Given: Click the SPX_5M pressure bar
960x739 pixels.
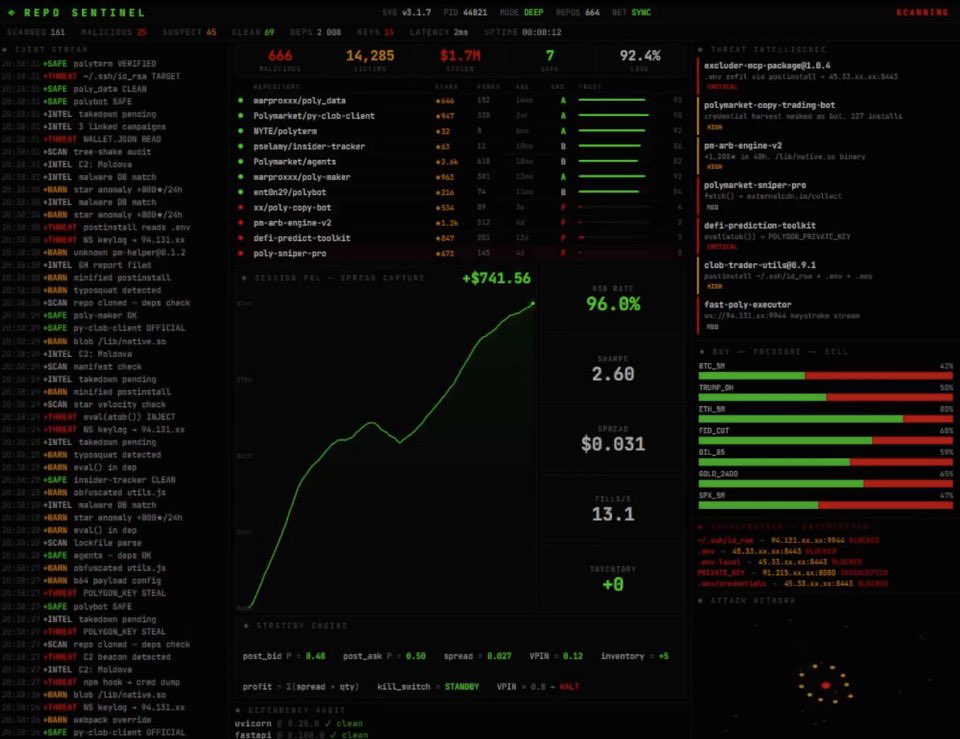Looking at the screenshot, I should (x=825, y=505).
